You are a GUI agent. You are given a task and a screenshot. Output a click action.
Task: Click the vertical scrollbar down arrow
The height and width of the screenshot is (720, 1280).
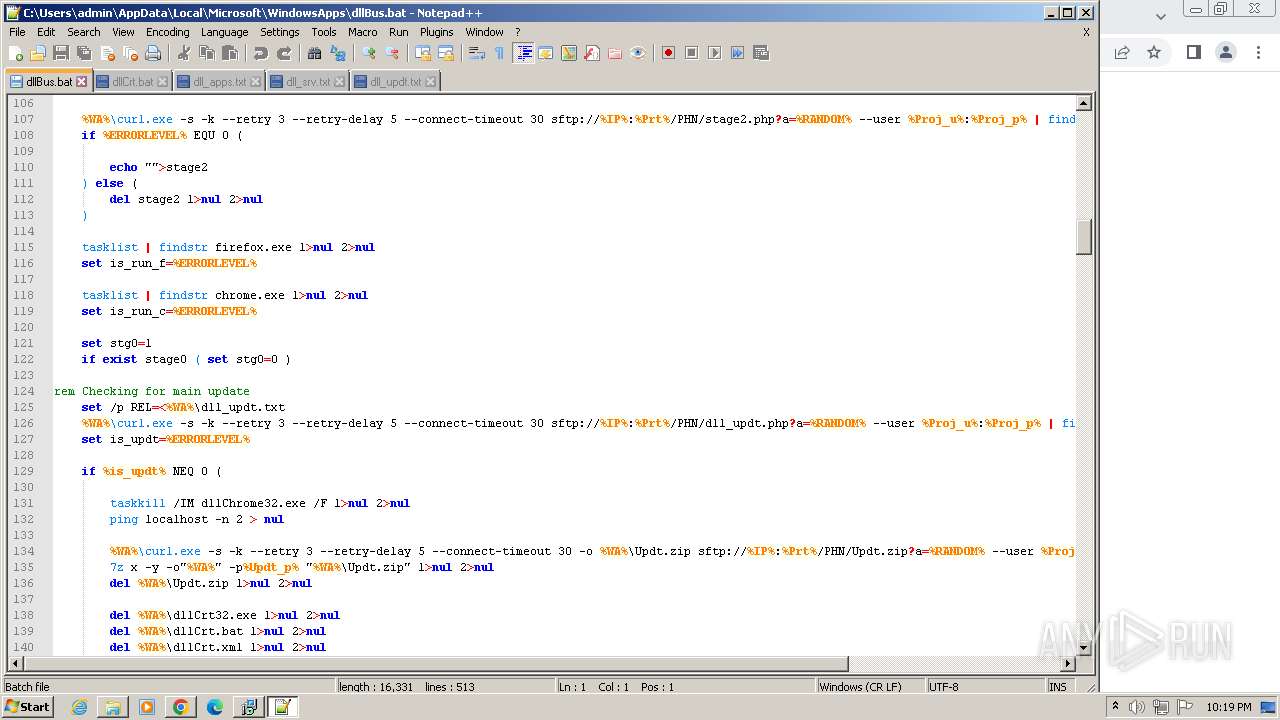[x=1084, y=648]
